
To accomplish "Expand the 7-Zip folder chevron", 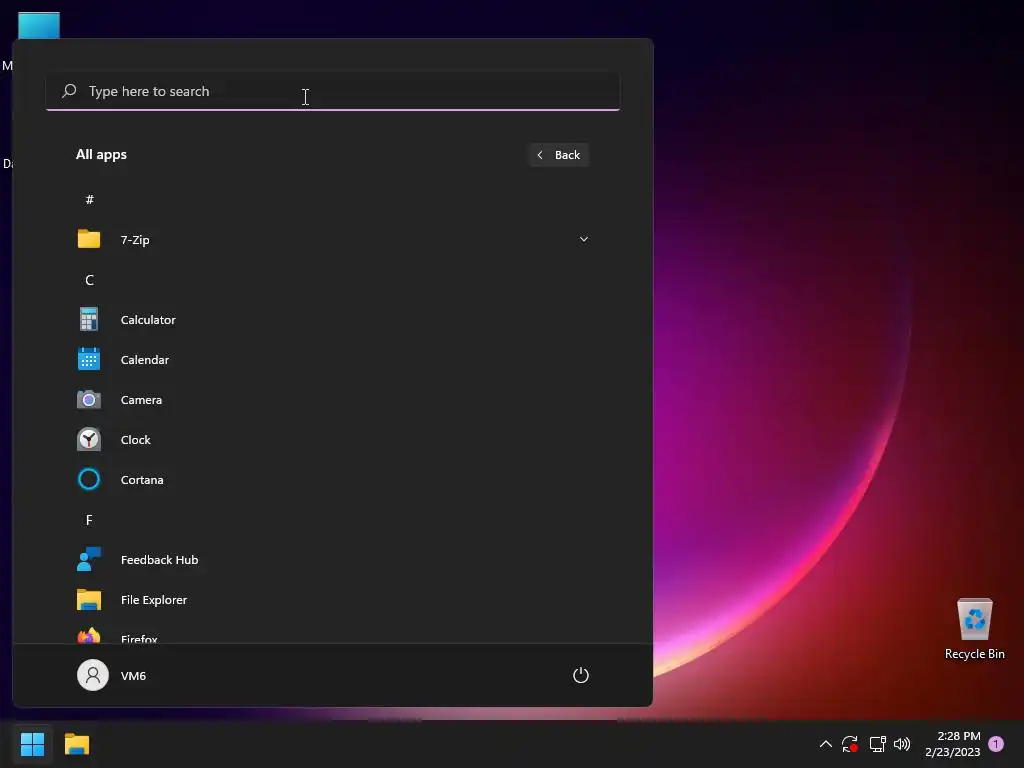I will click(584, 239).
